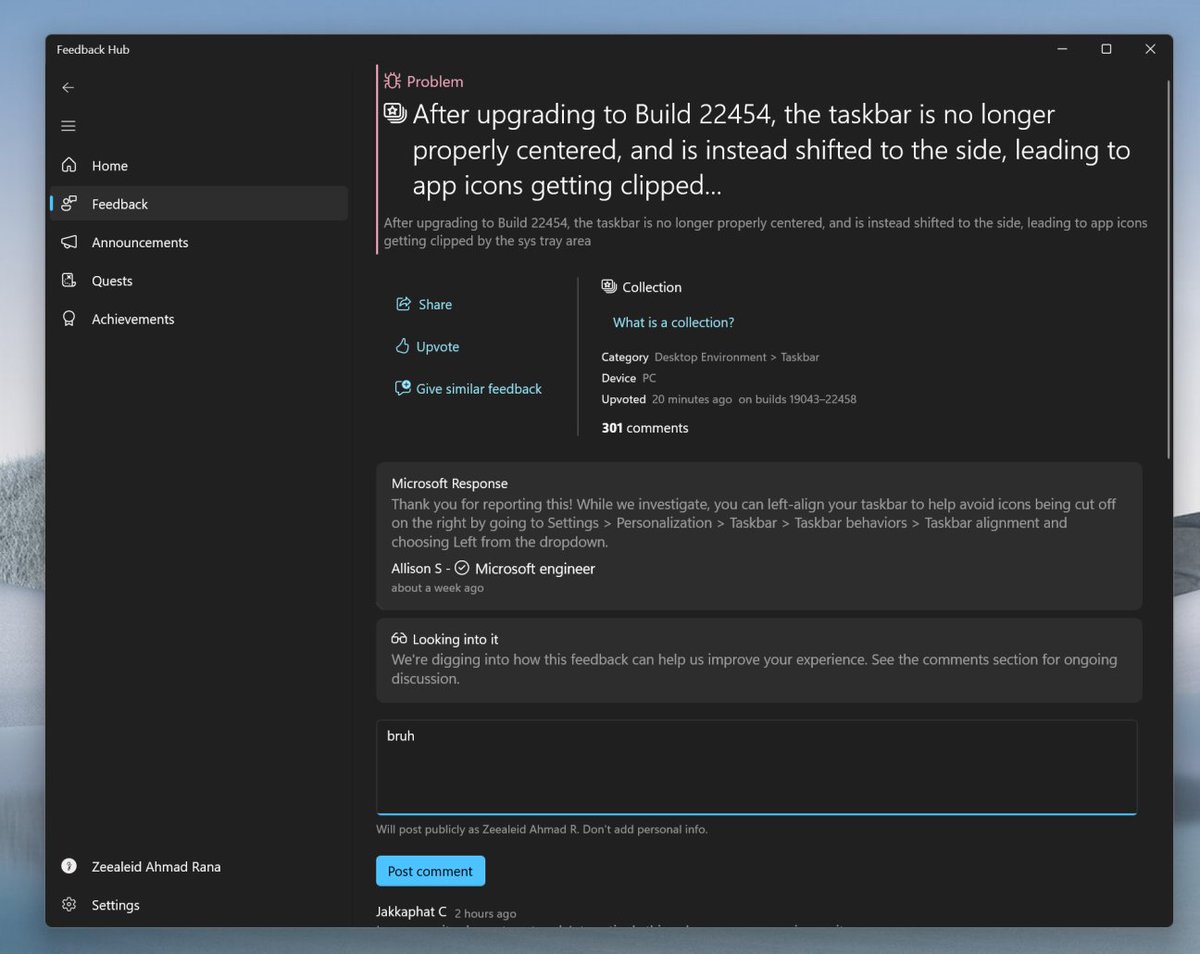
Task: Click inside the comment text box
Action: (x=757, y=767)
